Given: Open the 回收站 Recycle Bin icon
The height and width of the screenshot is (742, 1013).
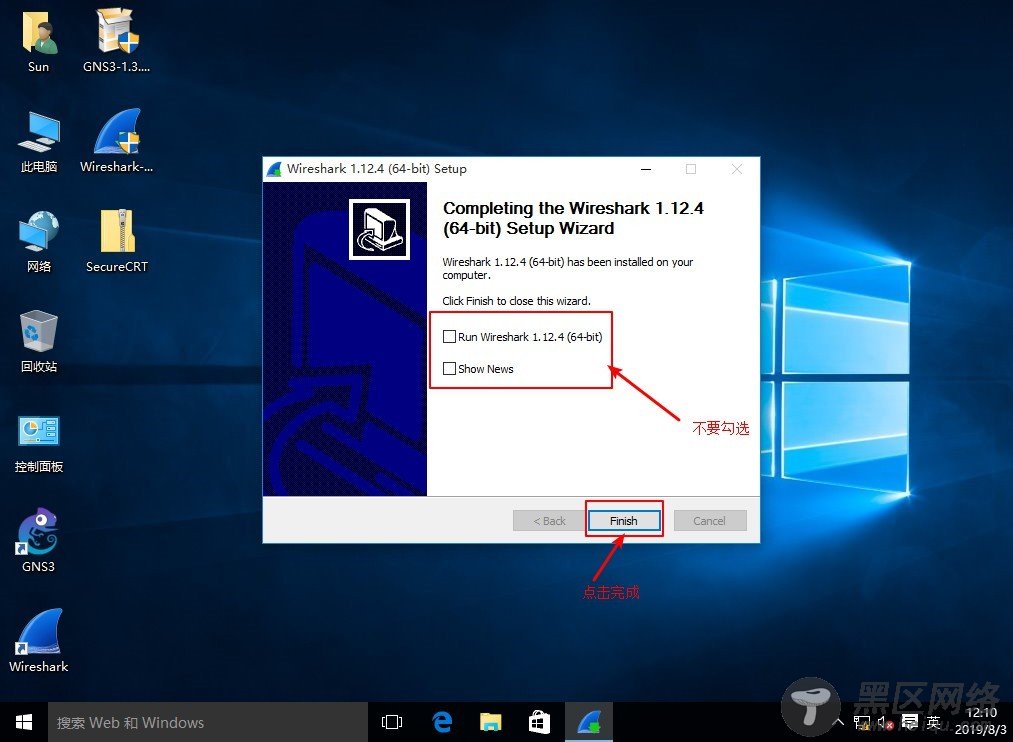Looking at the screenshot, I should (x=39, y=340).
